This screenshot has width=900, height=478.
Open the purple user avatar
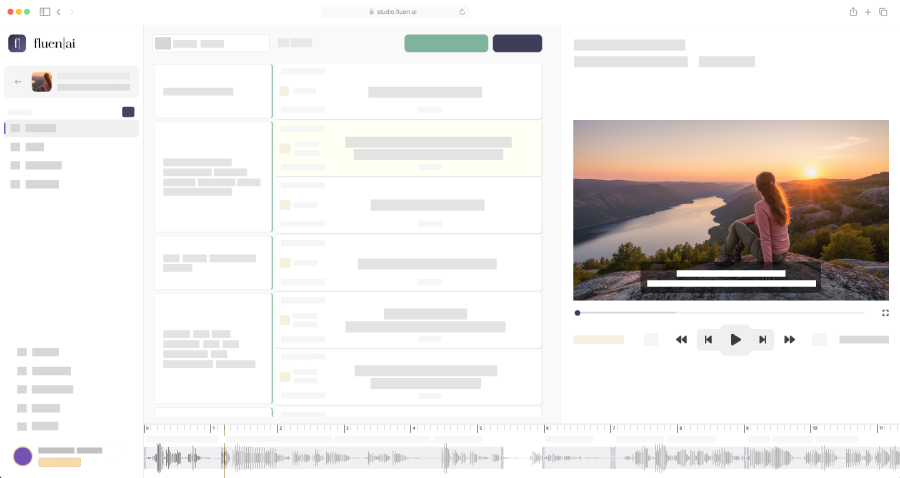(x=23, y=456)
